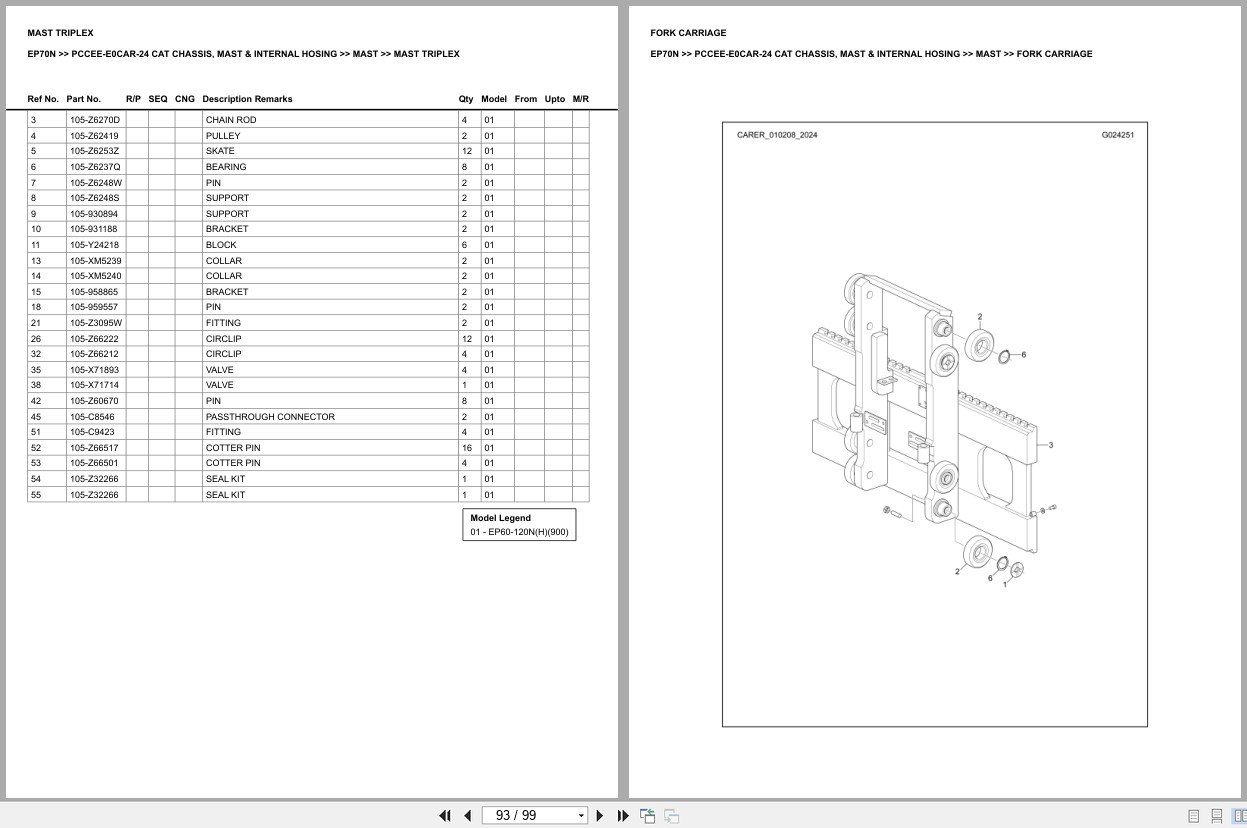Viewport: 1247px width, 828px height.
Task: Select part number 105-930894
Action: point(94,214)
